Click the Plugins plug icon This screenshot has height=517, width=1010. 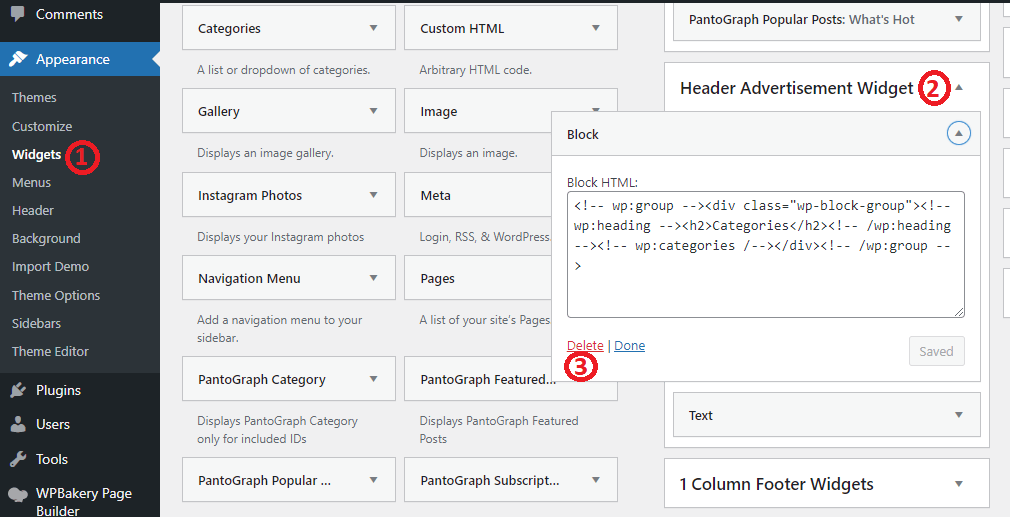[18, 390]
